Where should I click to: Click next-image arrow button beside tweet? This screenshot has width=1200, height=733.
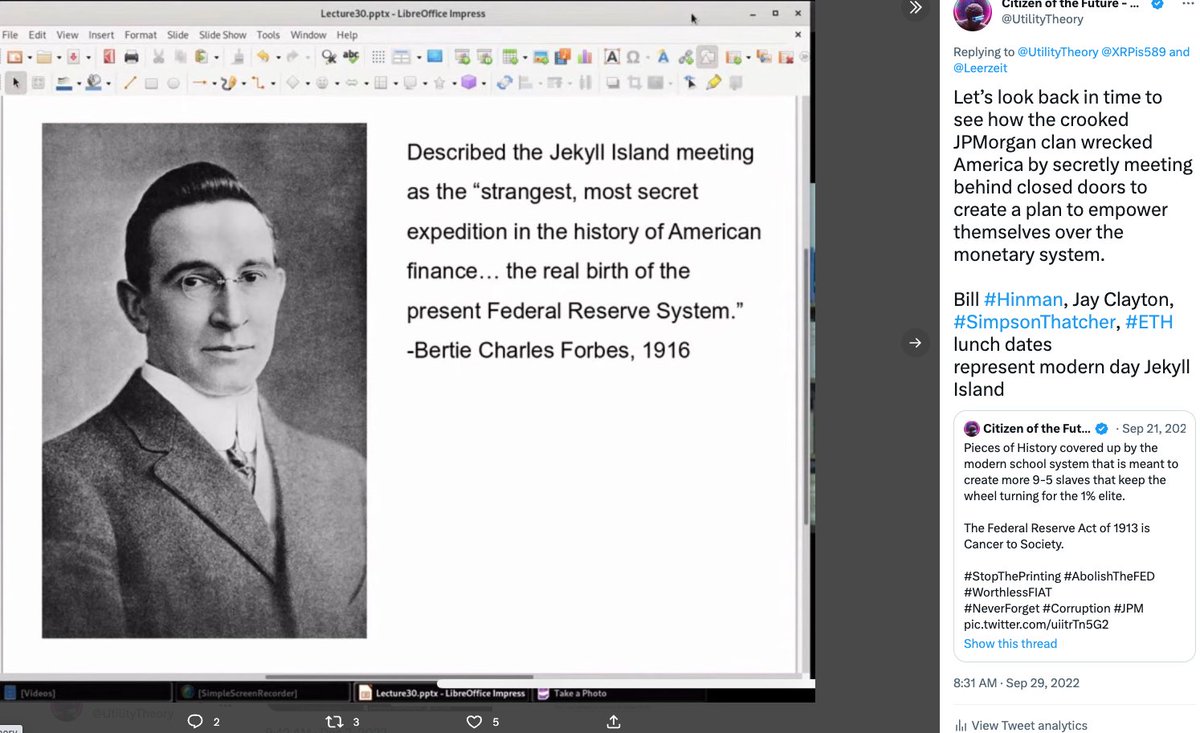[914, 343]
